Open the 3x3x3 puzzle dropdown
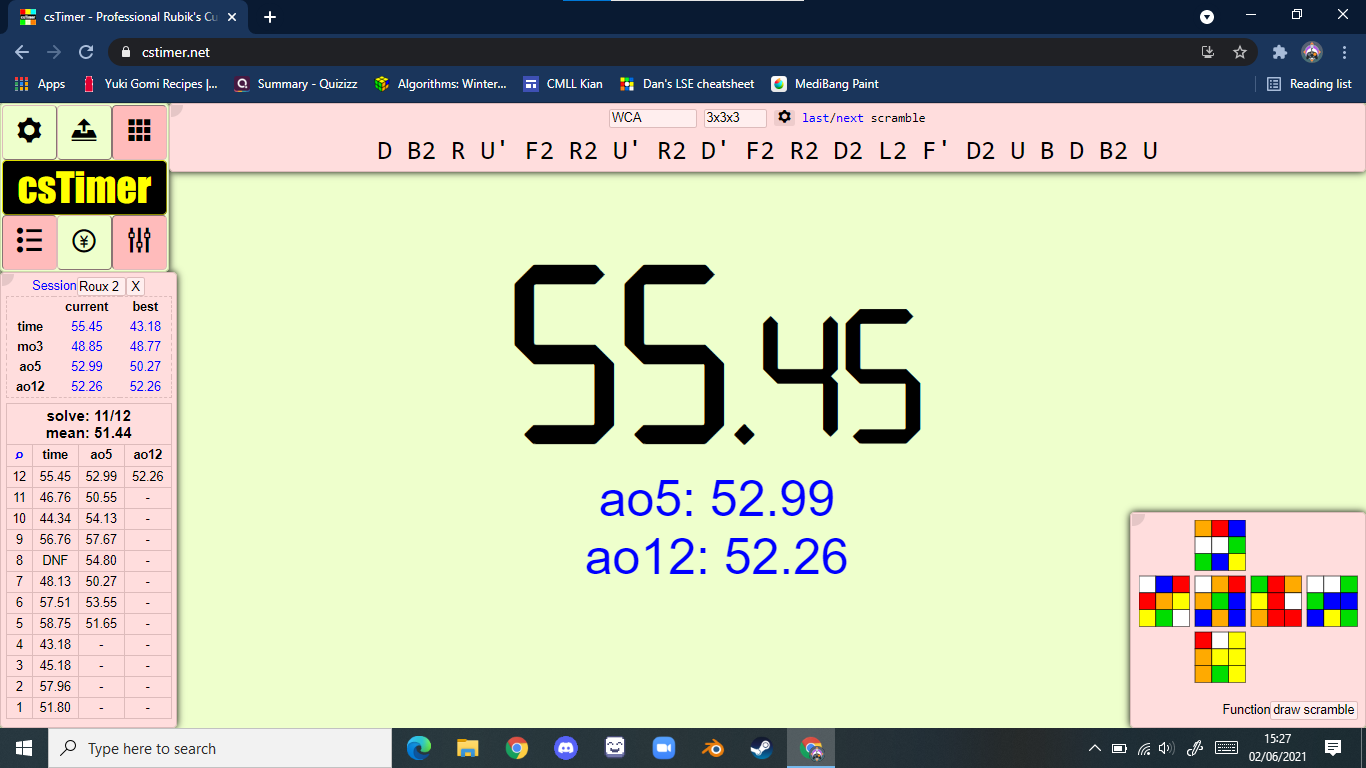This screenshot has height=768, width=1366. (735, 118)
